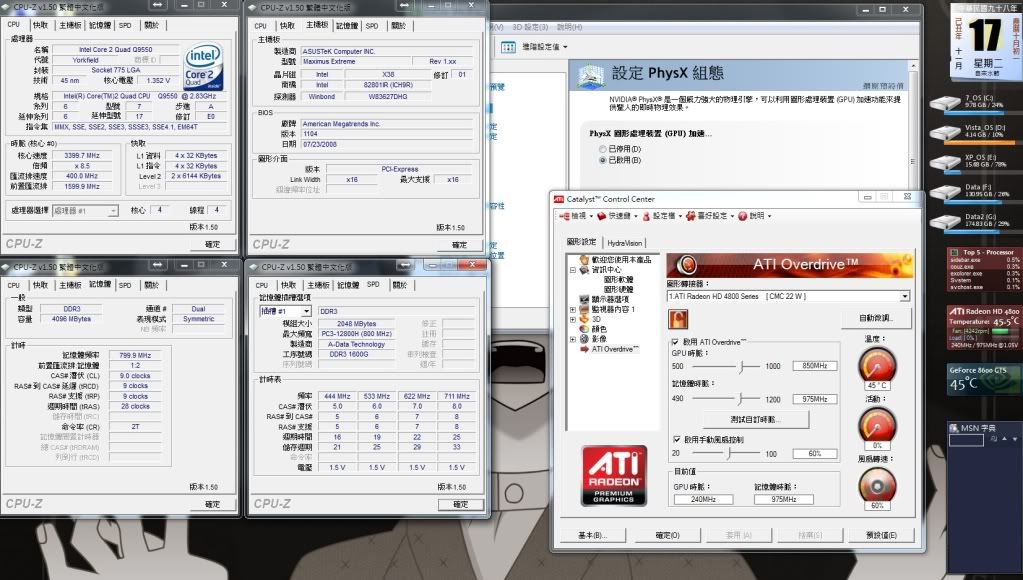Select 歡迎您使用本產品 in the Catalyst tree

click(621, 260)
